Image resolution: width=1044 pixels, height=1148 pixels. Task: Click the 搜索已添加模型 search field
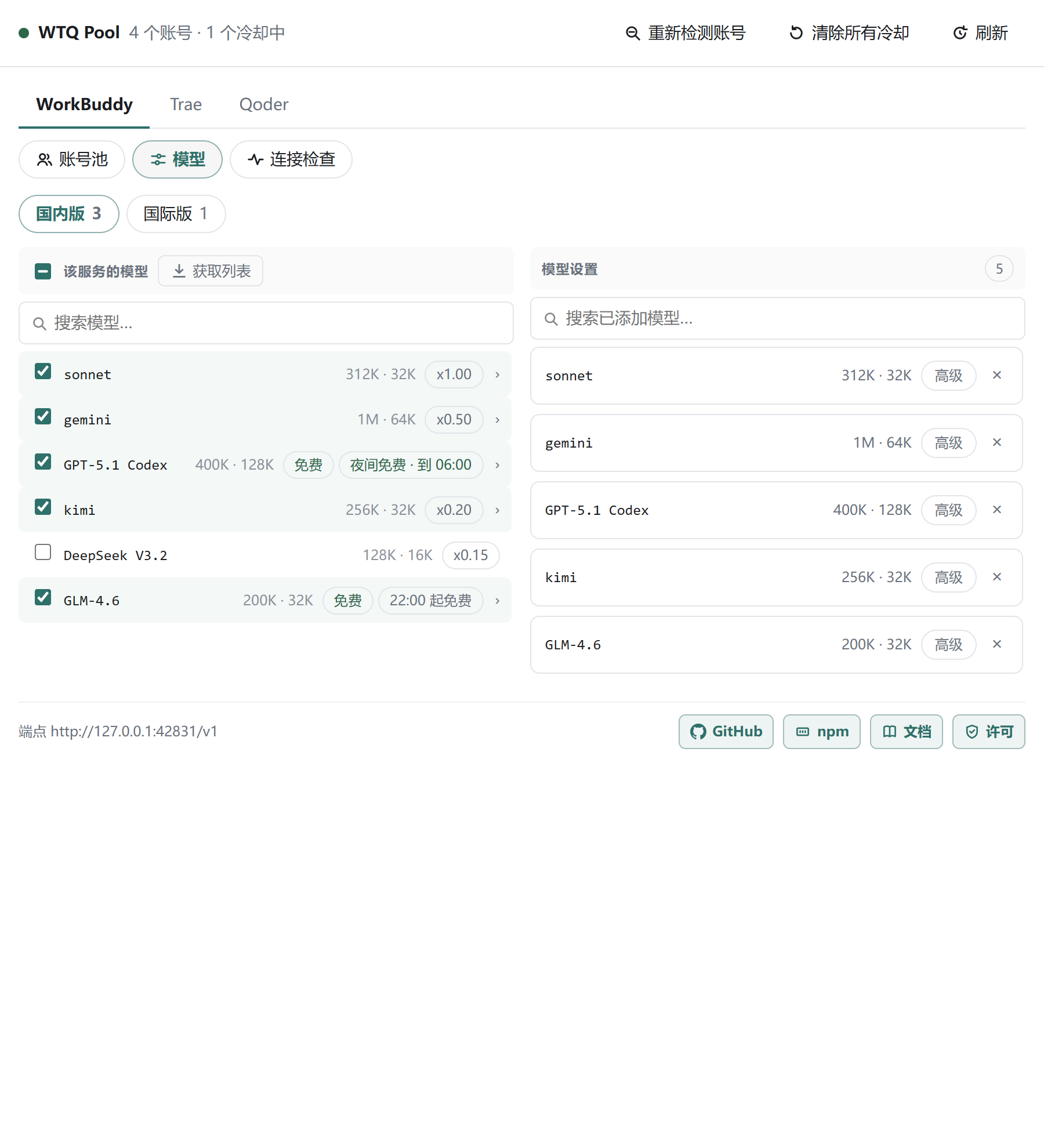tap(777, 318)
